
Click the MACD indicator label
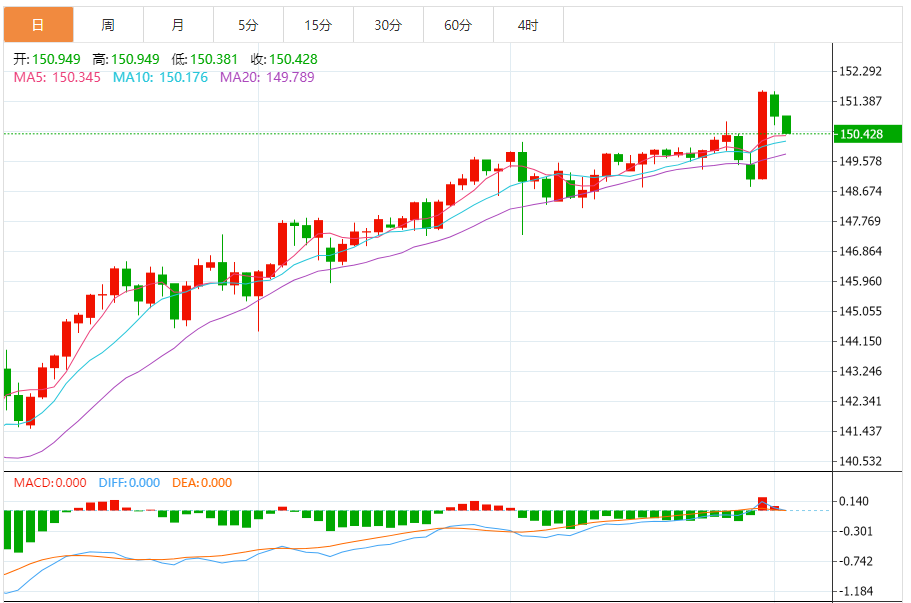50,483
